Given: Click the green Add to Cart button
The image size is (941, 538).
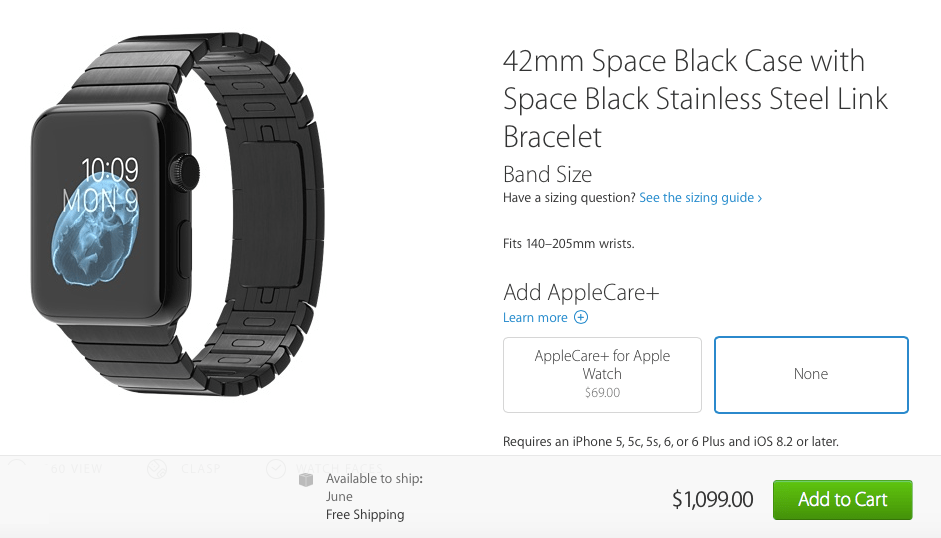Looking at the screenshot, I should point(842,500).
